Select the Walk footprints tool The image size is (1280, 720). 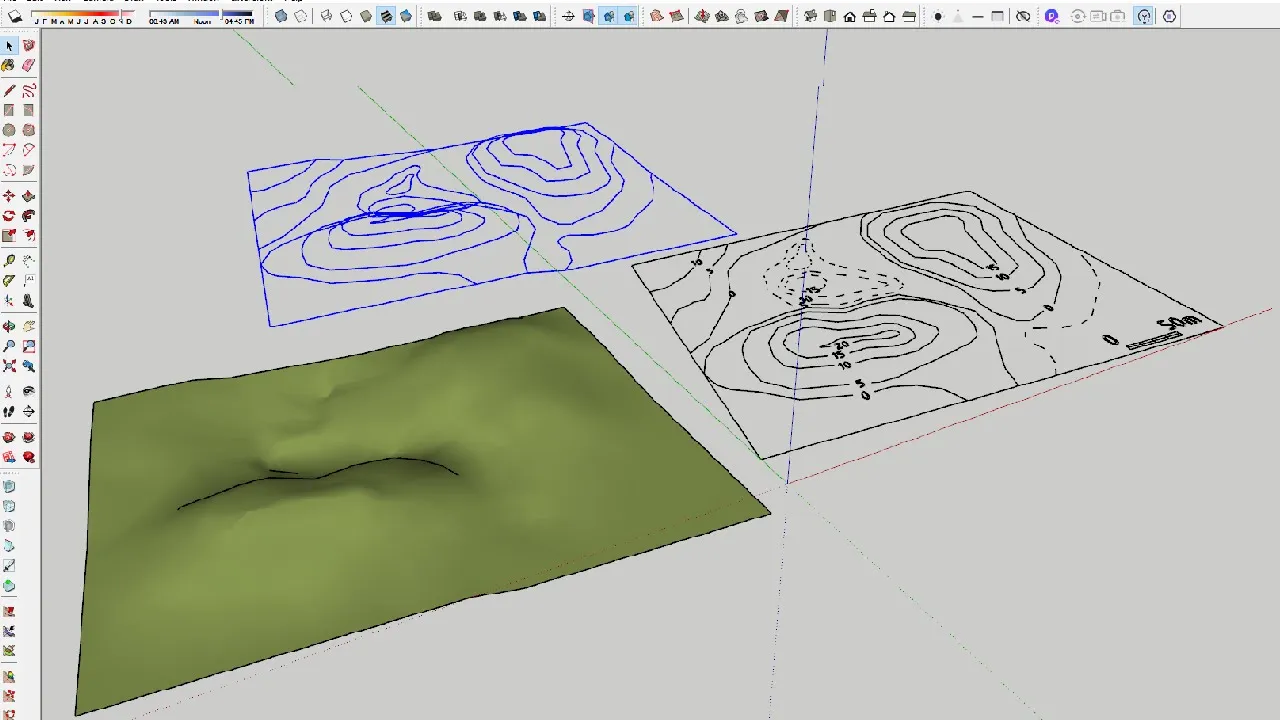pos(9,411)
